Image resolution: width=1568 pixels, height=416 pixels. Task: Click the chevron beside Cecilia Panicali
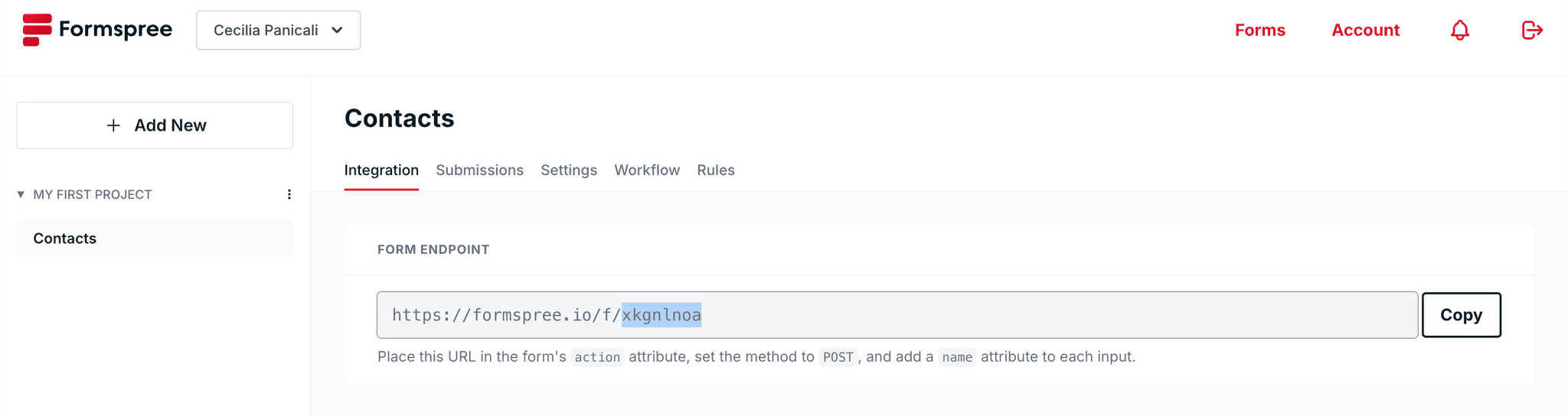[337, 30]
